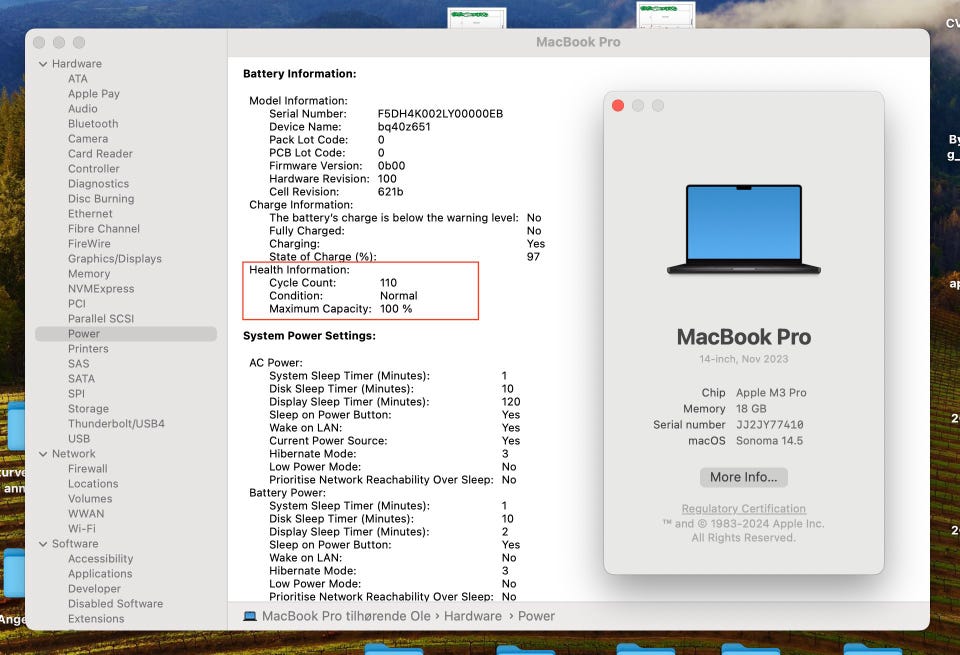Screen dimensions: 960x655
Task: Open Applications under Software
Action: (100, 574)
